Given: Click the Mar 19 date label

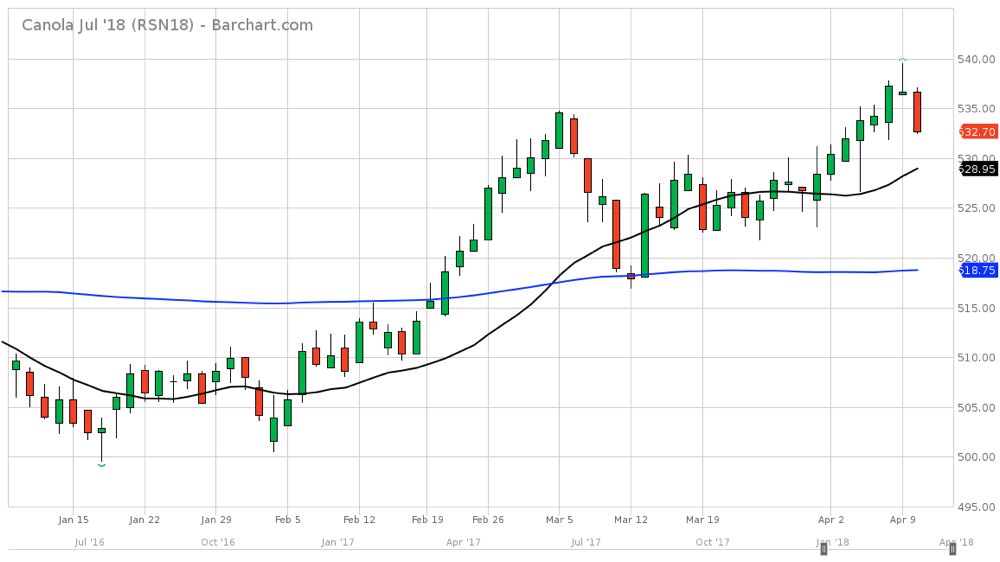Looking at the screenshot, I should pyautogui.click(x=703, y=519).
